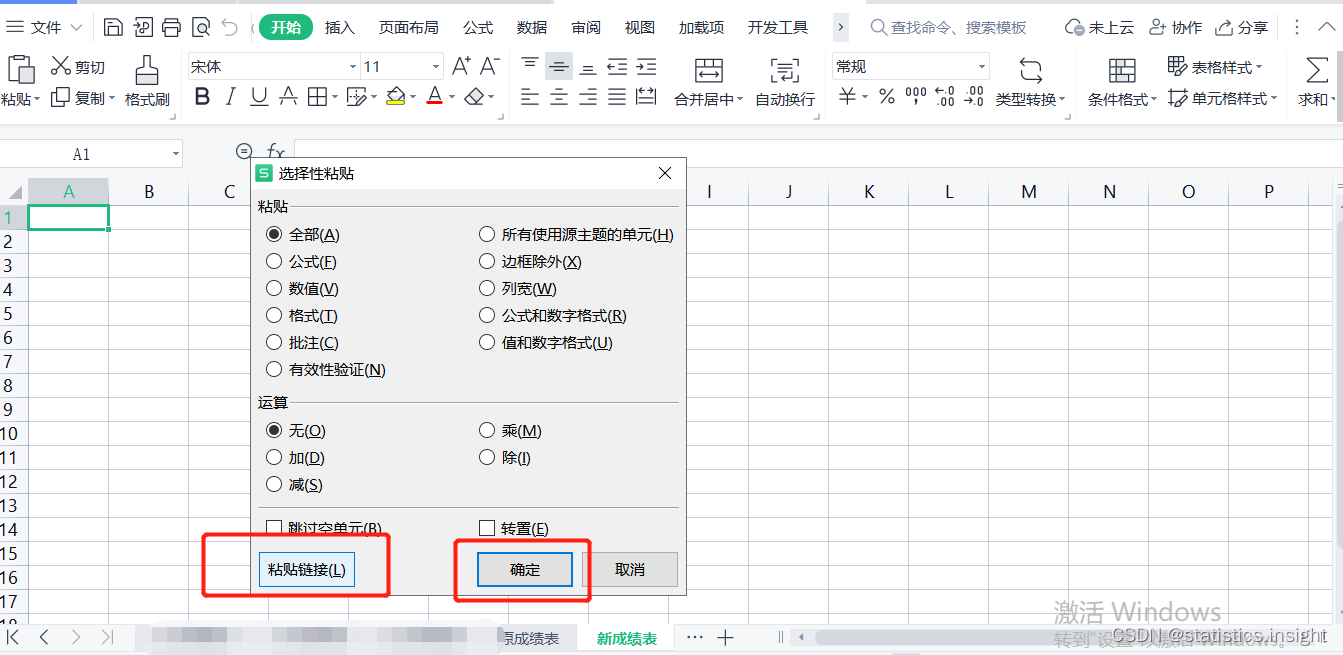Select 批注(C) paste option
Viewport: 1343px width, 655px height.
point(302,343)
